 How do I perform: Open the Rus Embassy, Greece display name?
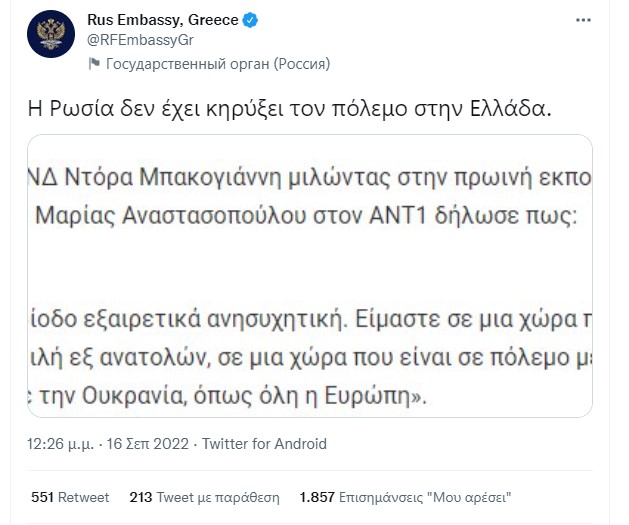[163, 20]
